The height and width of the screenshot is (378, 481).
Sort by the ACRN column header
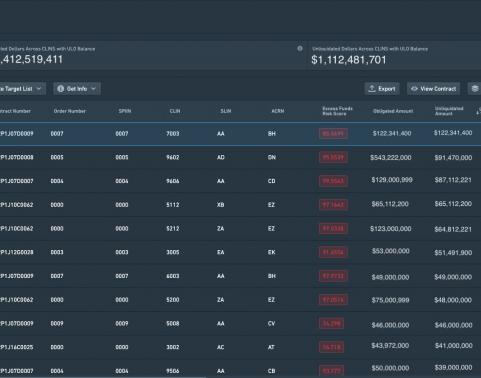[x=278, y=111]
